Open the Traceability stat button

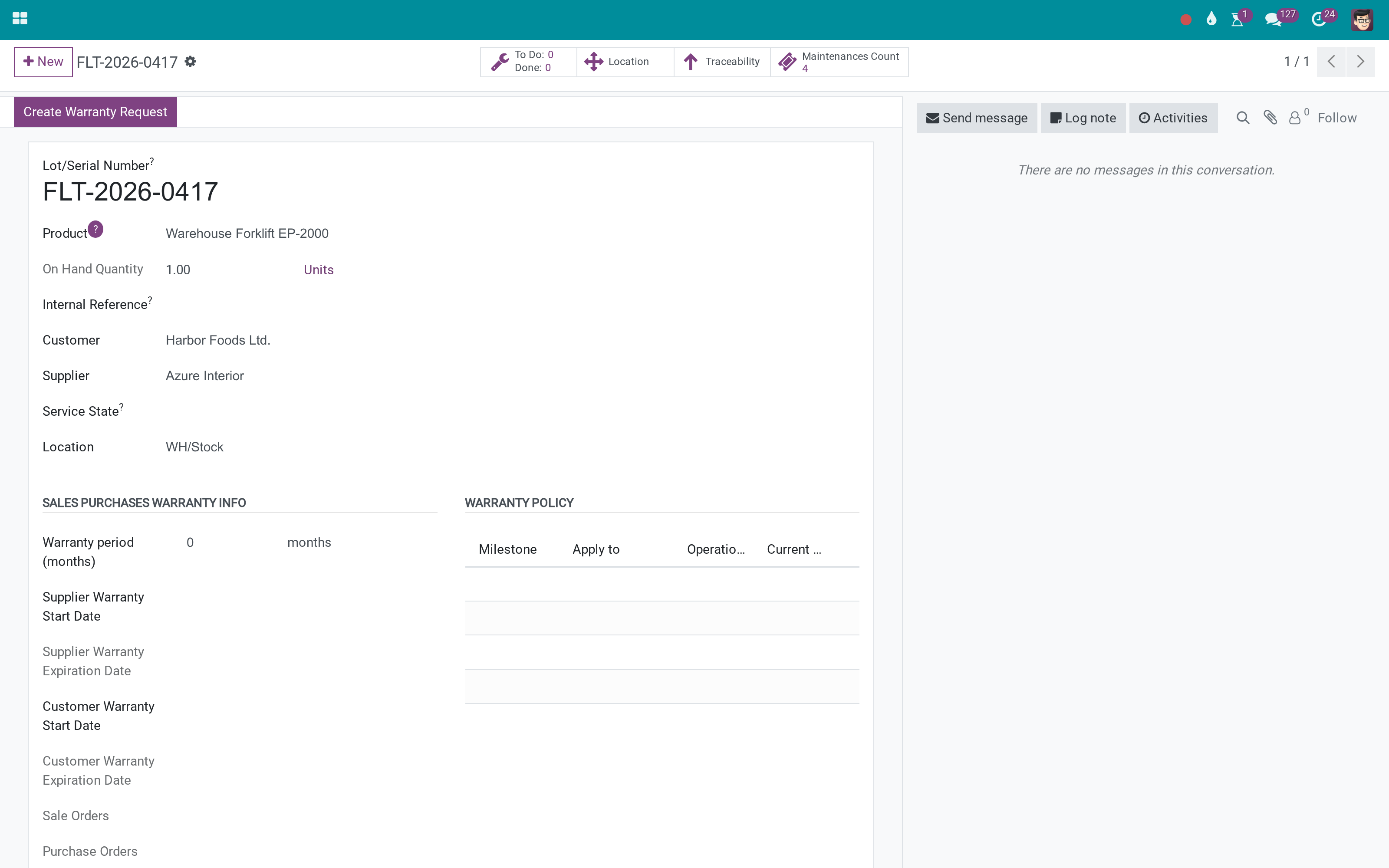point(722,62)
